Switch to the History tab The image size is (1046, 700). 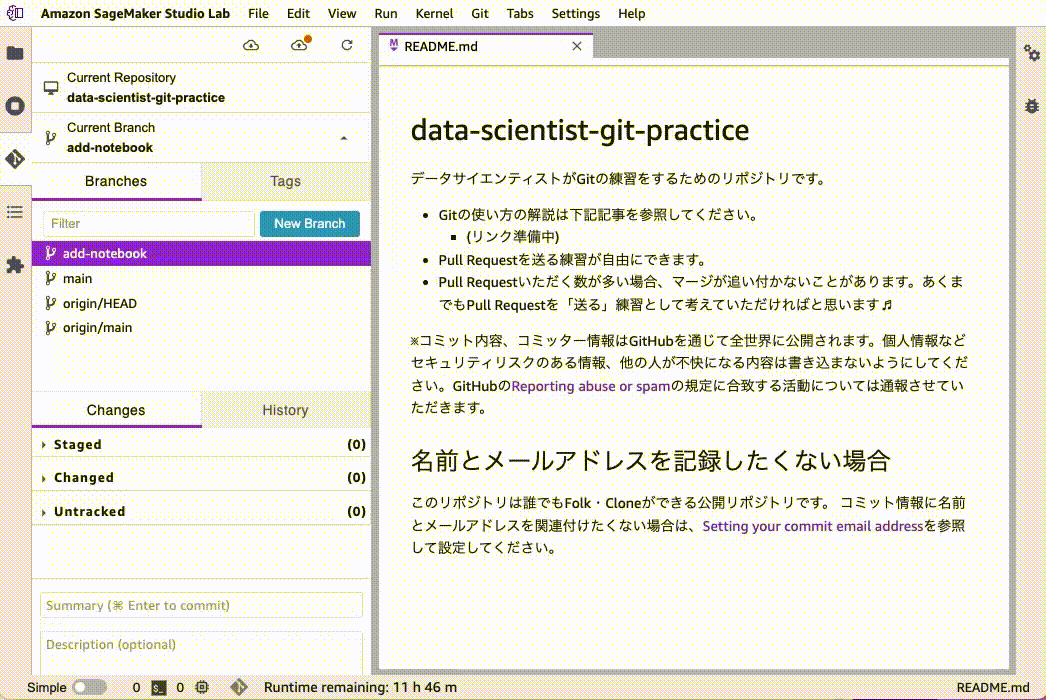[286, 410]
